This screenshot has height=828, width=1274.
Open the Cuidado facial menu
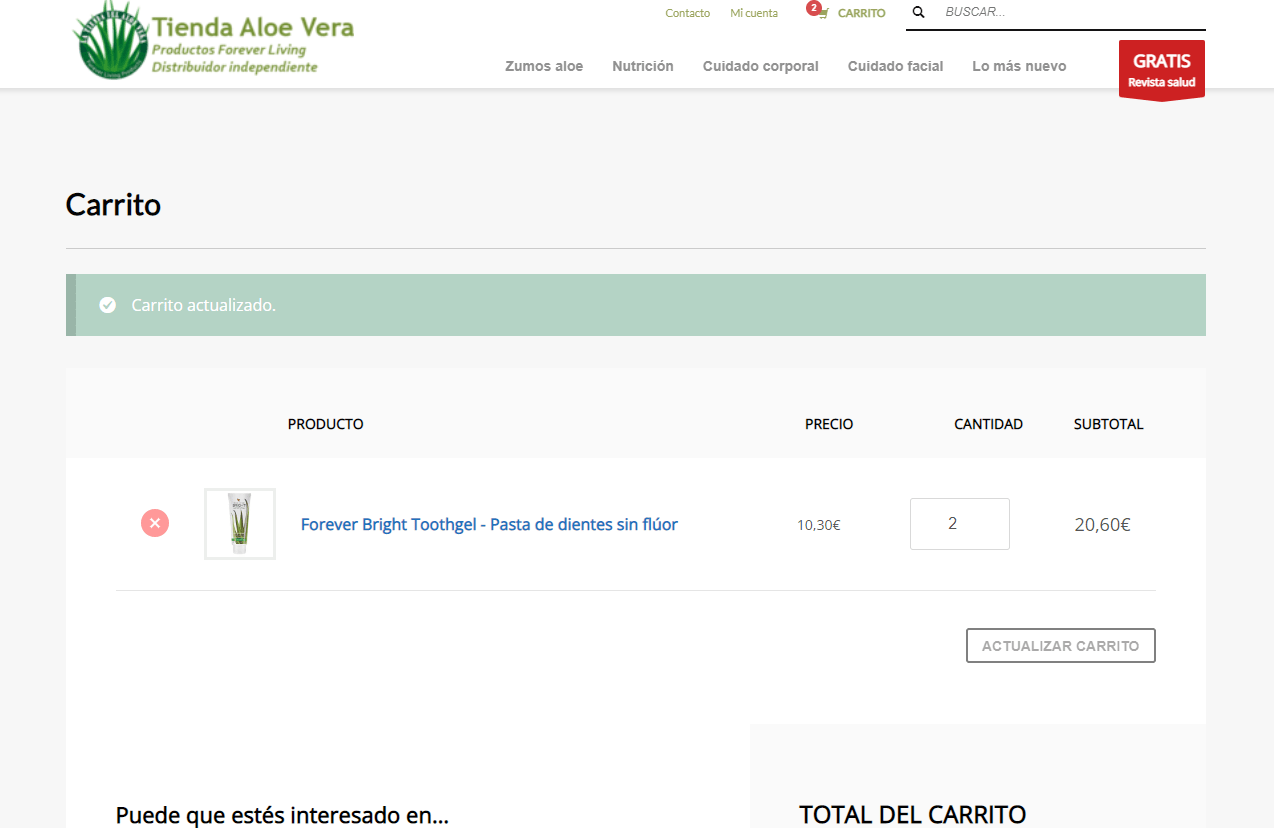[x=896, y=66]
